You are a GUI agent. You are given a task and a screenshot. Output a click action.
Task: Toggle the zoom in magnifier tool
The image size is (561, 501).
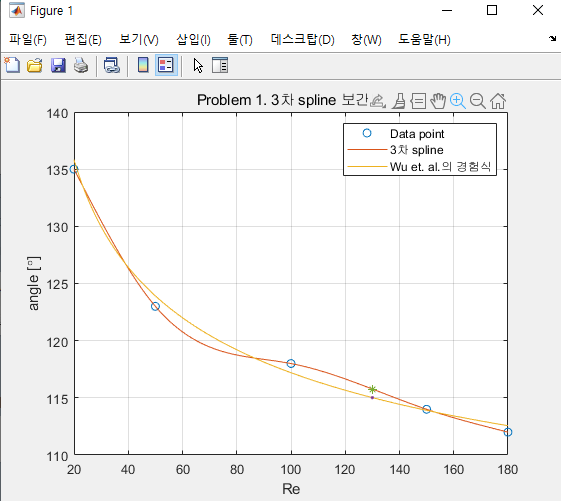click(x=458, y=101)
